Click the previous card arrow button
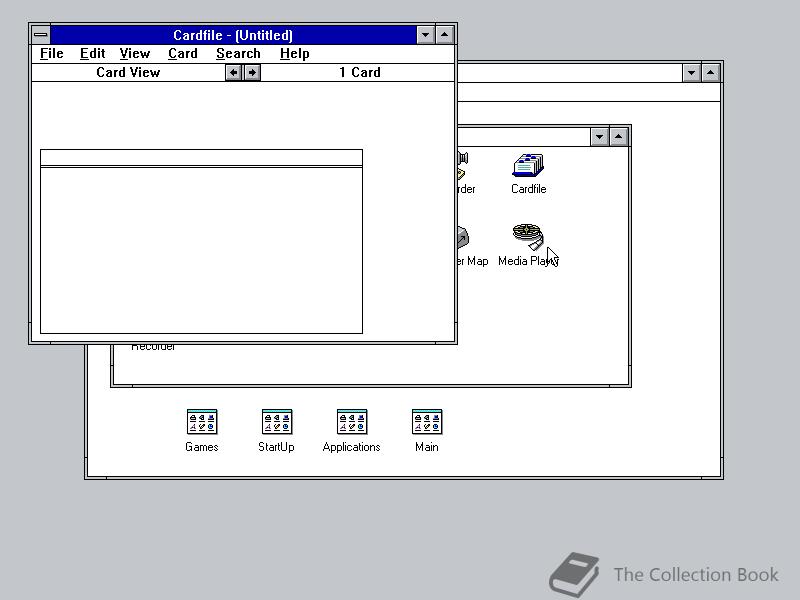This screenshot has width=800, height=600. click(x=233, y=72)
